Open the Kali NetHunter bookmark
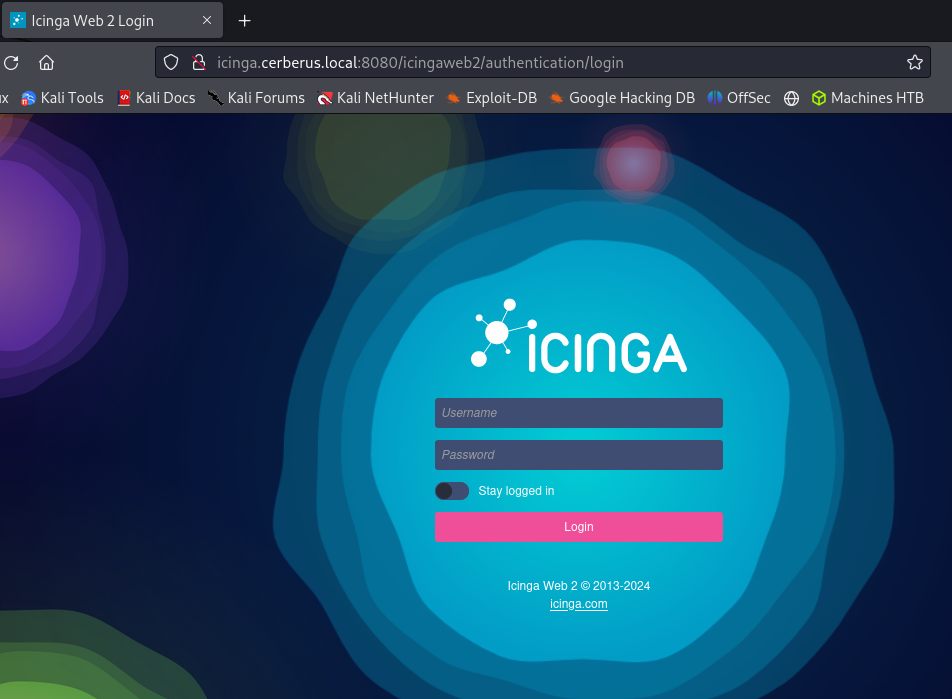952x699 pixels. (x=375, y=98)
